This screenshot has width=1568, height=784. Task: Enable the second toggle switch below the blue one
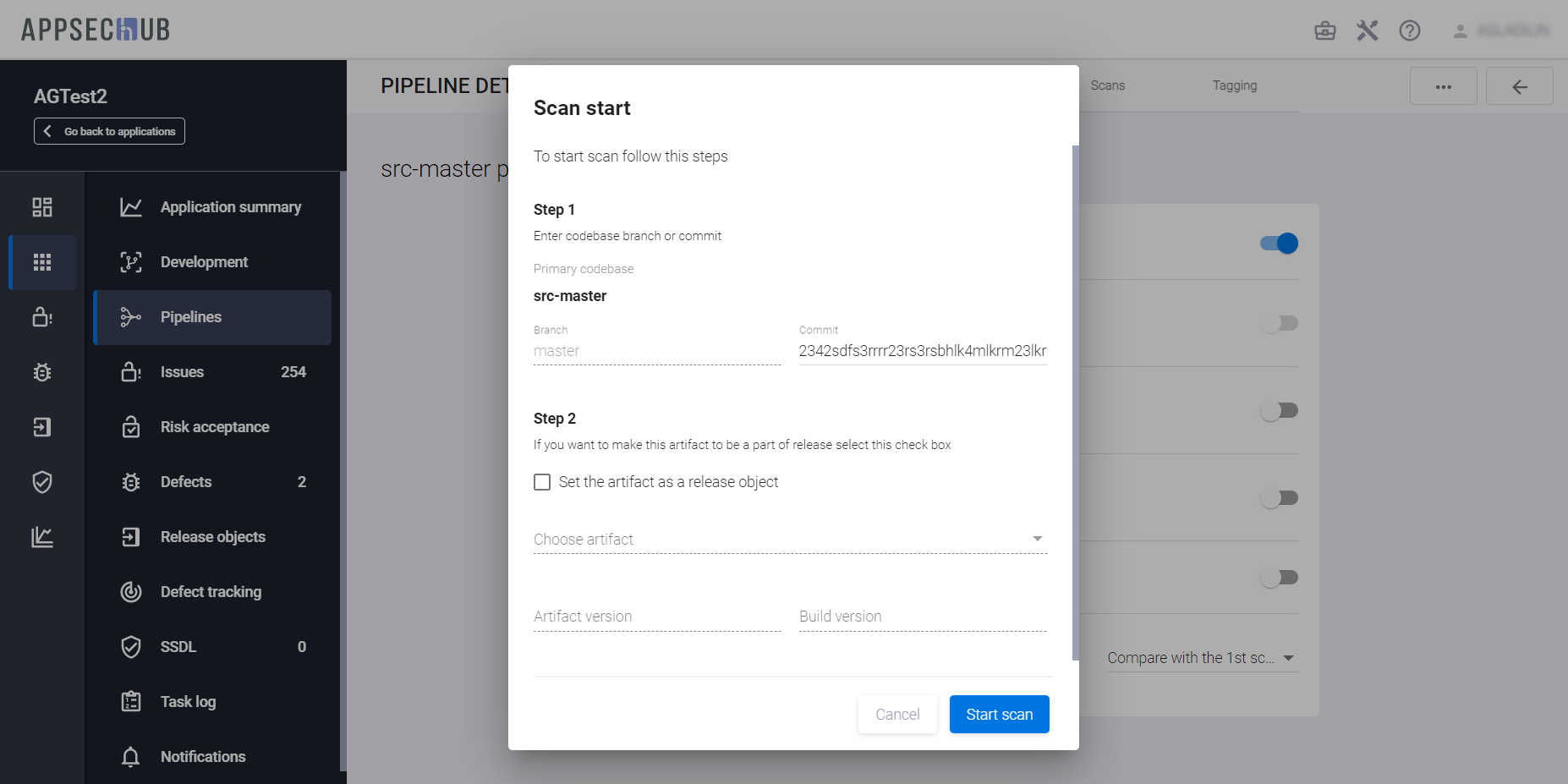[x=1279, y=323]
